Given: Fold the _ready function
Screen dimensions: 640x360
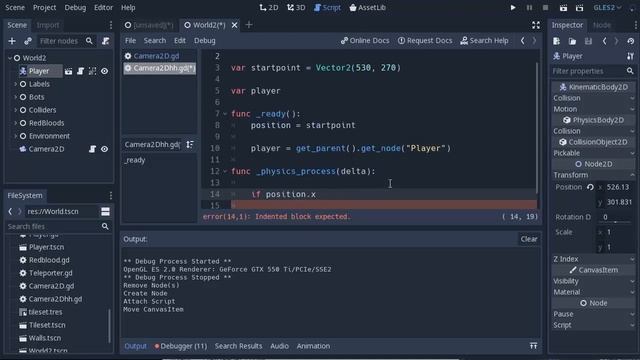Looking at the screenshot, I should tap(225, 114).
